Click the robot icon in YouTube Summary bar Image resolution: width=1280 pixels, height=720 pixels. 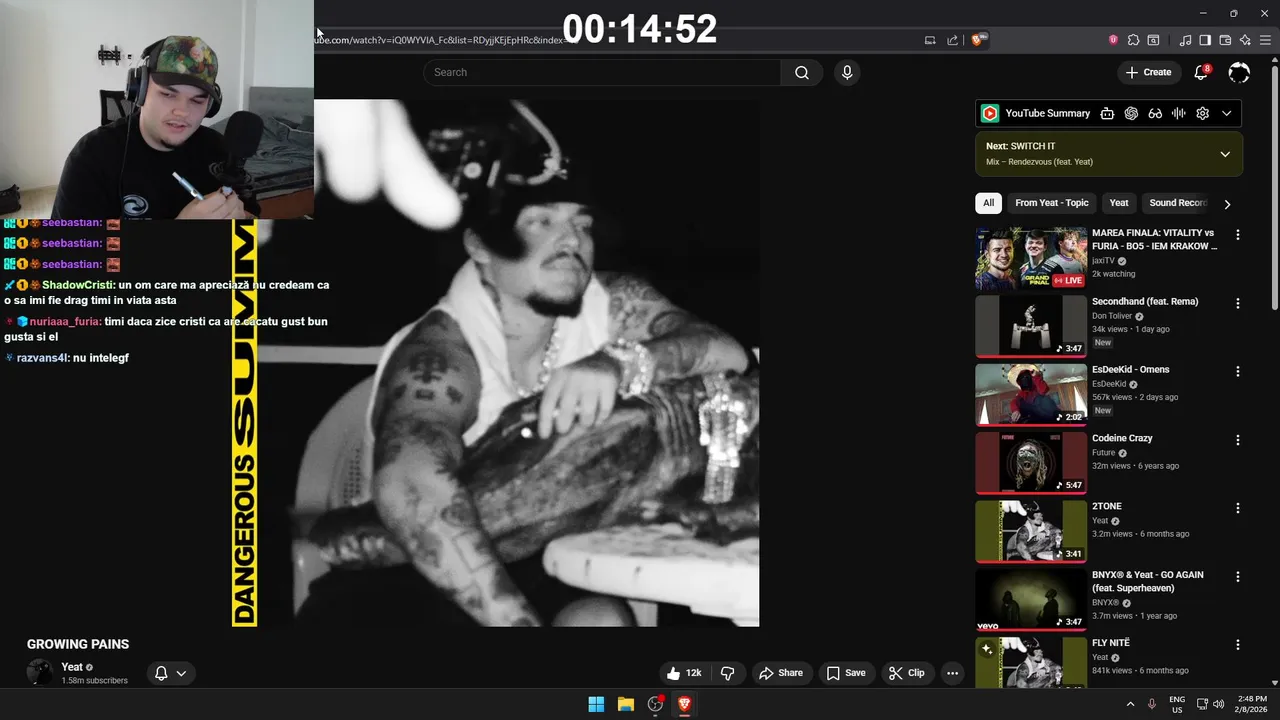[1107, 113]
